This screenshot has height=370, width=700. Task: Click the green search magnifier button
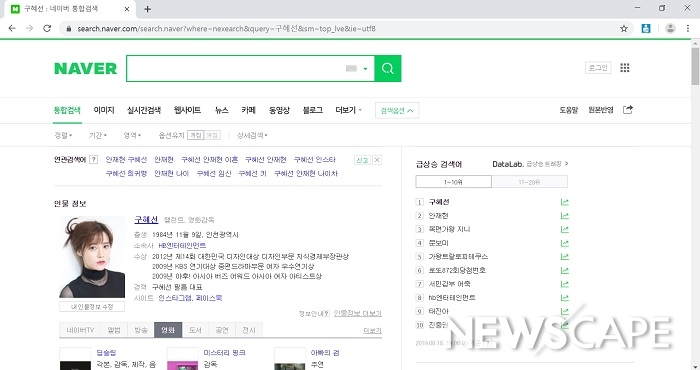(388, 68)
